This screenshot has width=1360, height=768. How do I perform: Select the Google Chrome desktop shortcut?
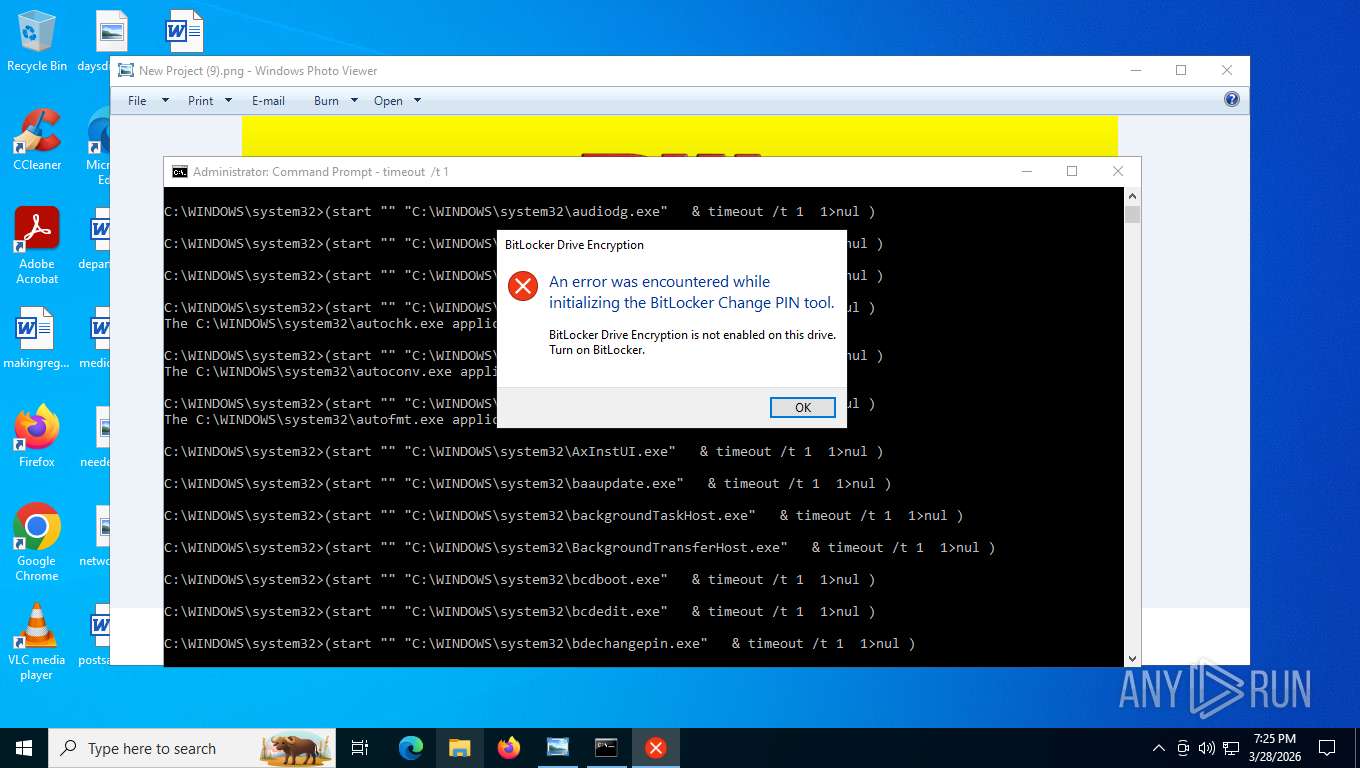pos(37,543)
